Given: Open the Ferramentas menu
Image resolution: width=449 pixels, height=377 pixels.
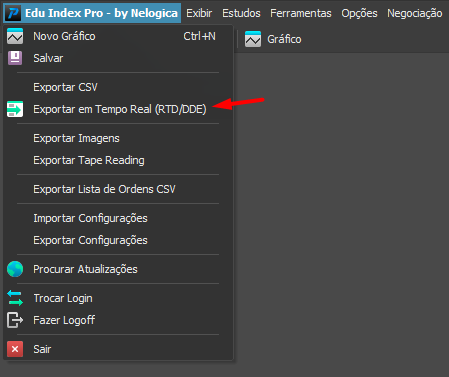Looking at the screenshot, I should [x=301, y=13].
